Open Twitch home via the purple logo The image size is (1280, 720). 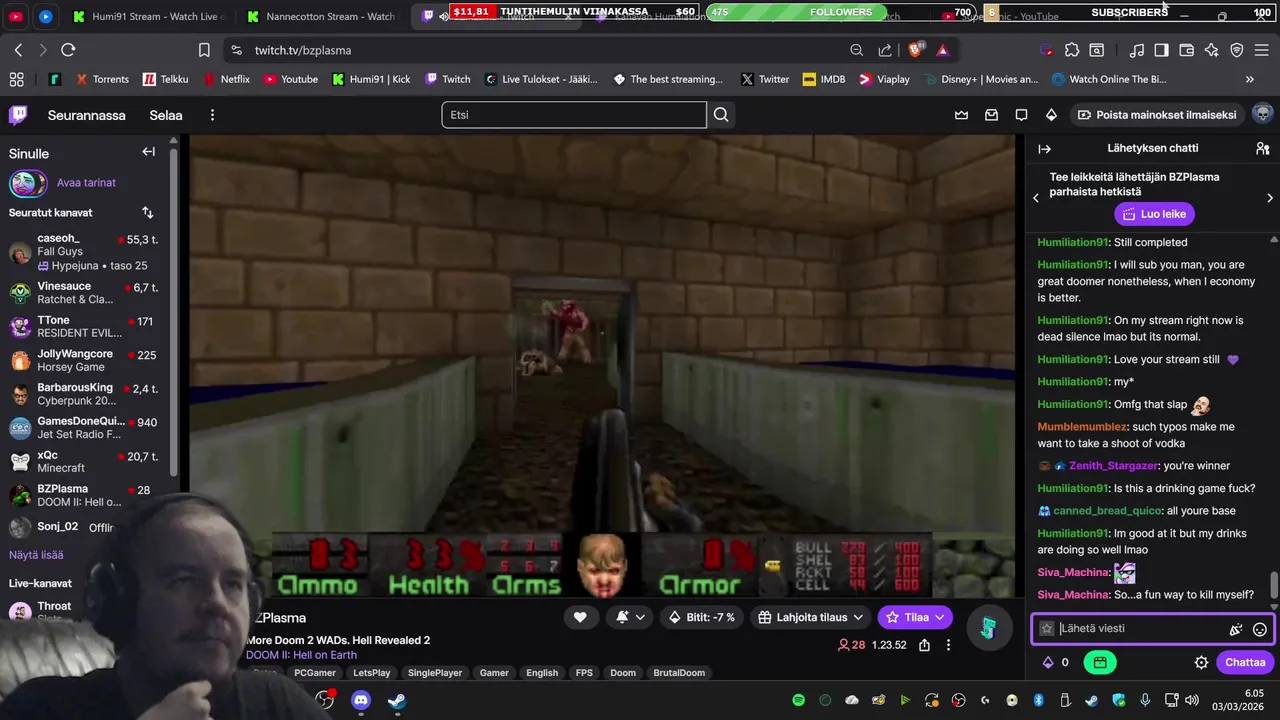click(x=18, y=115)
